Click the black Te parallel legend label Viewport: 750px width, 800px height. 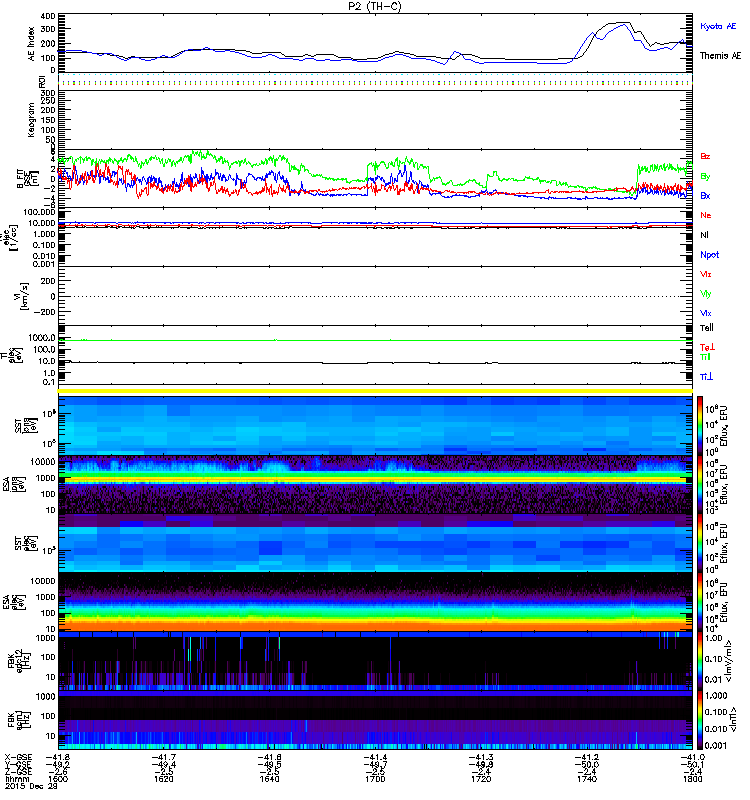(x=707, y=328)
